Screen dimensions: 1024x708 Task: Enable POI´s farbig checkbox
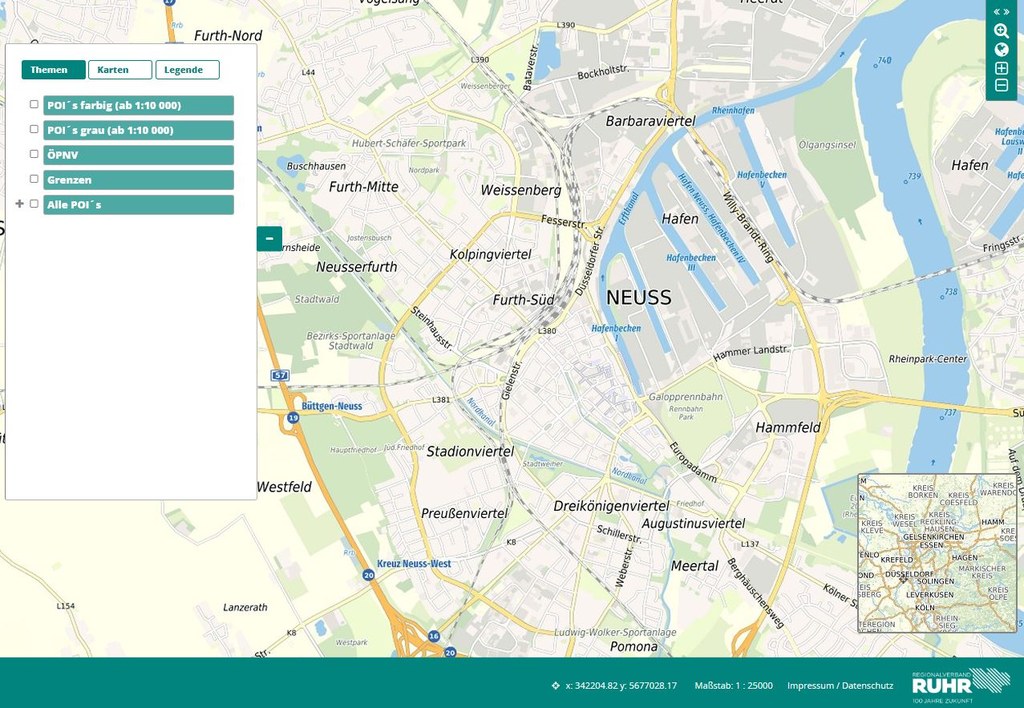pyautogui.click(x=34, y=105)
